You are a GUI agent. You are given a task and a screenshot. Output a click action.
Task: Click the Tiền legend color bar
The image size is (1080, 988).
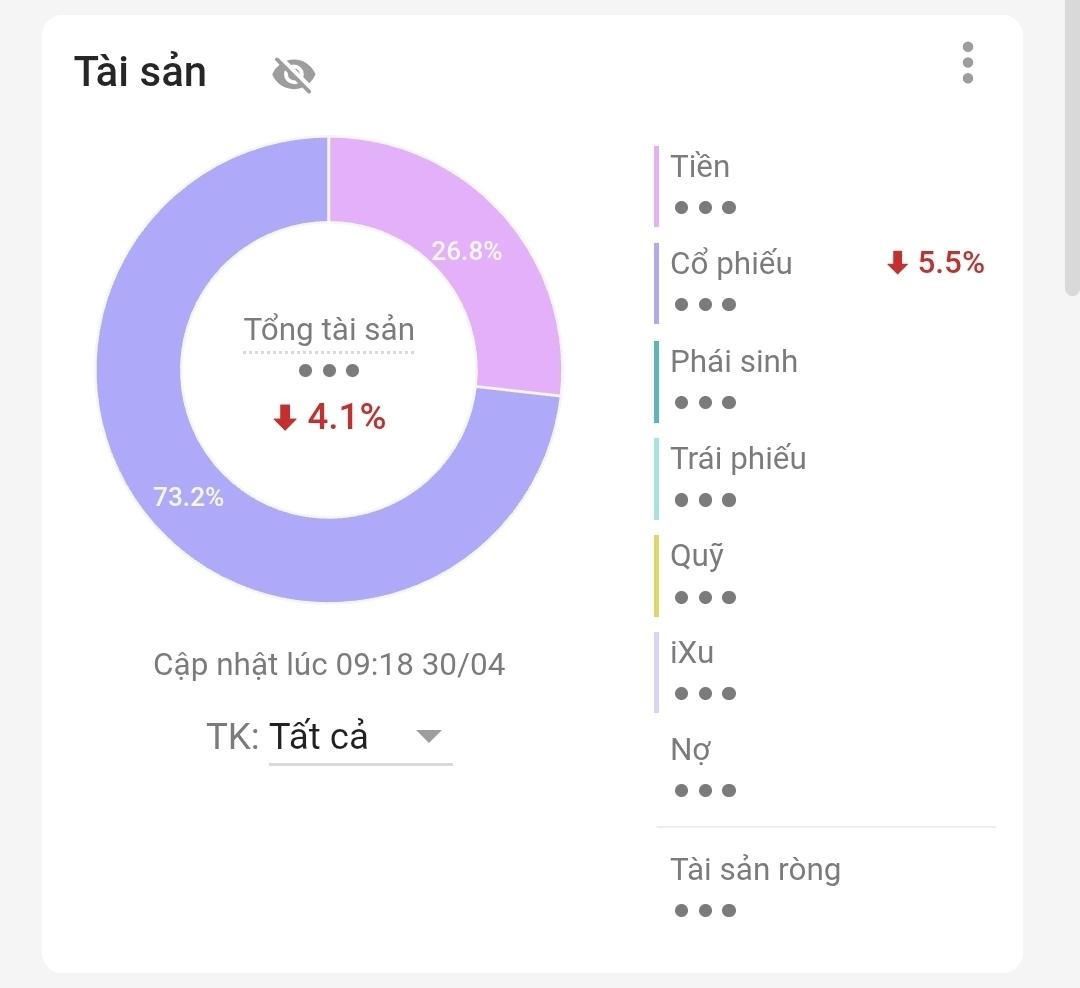click(x=656, y=186)
